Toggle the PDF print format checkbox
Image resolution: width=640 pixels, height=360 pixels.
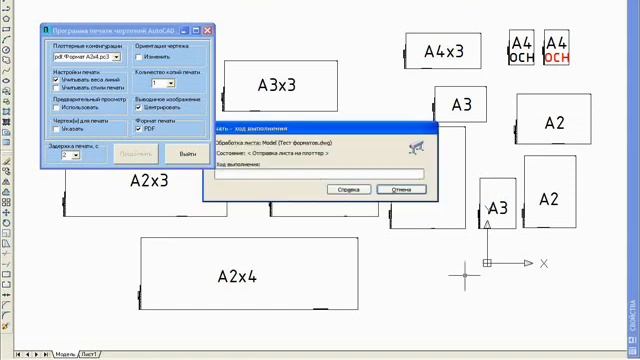[139, 129]
